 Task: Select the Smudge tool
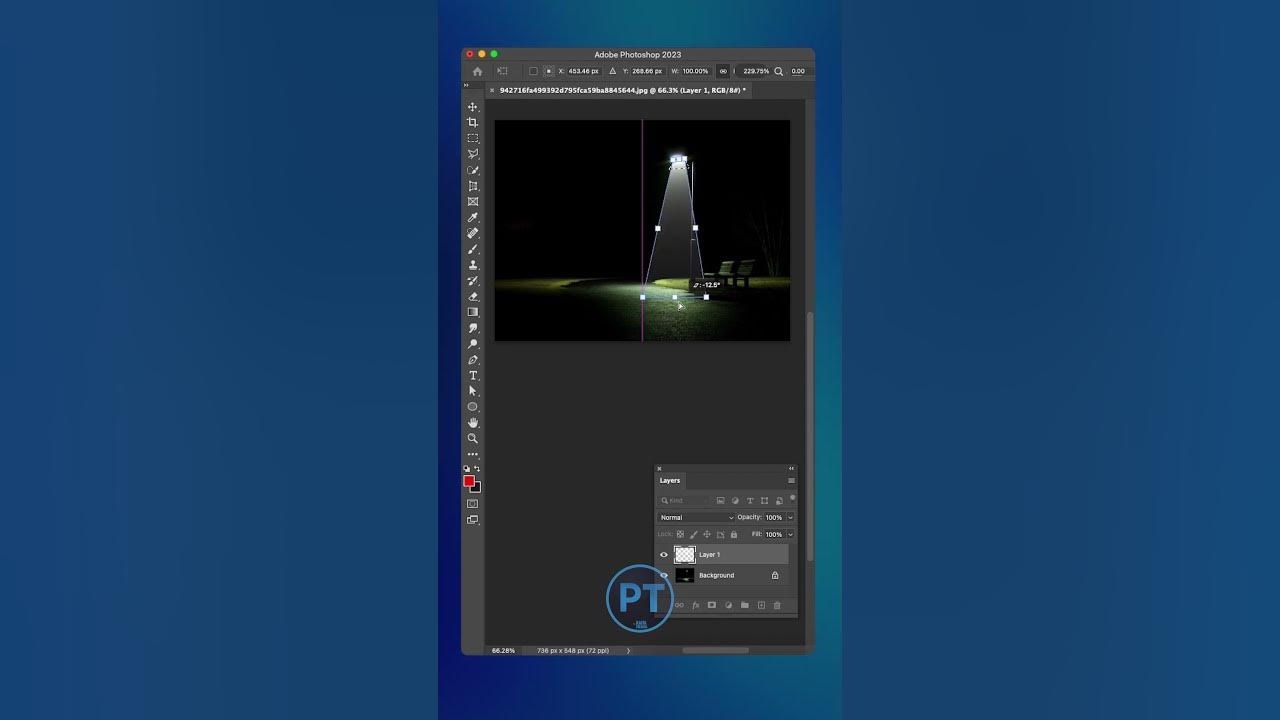(x=473, y=328)
